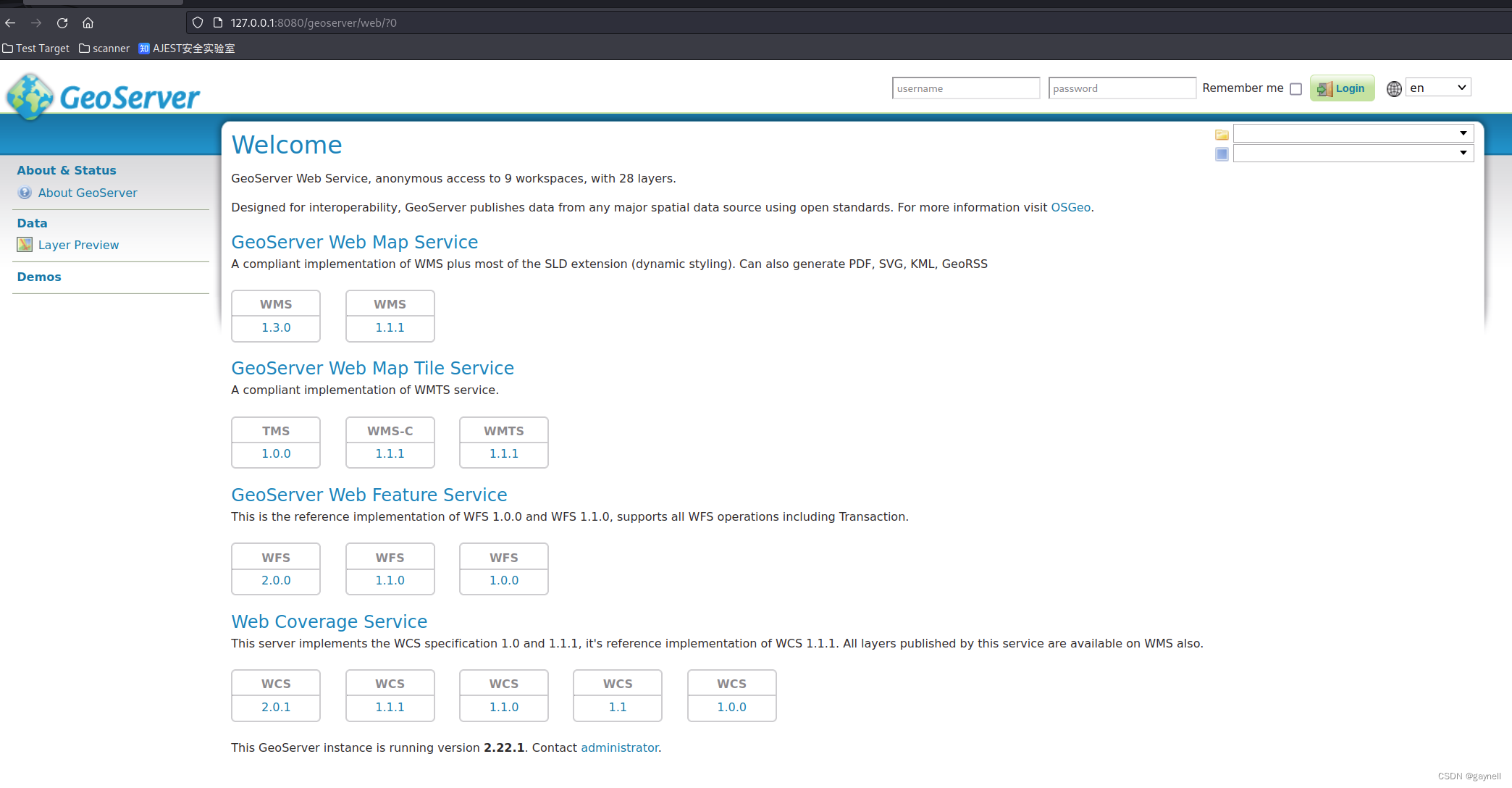
Task: Click Web Coverage Service heading
Action: [x=329, y=621]
